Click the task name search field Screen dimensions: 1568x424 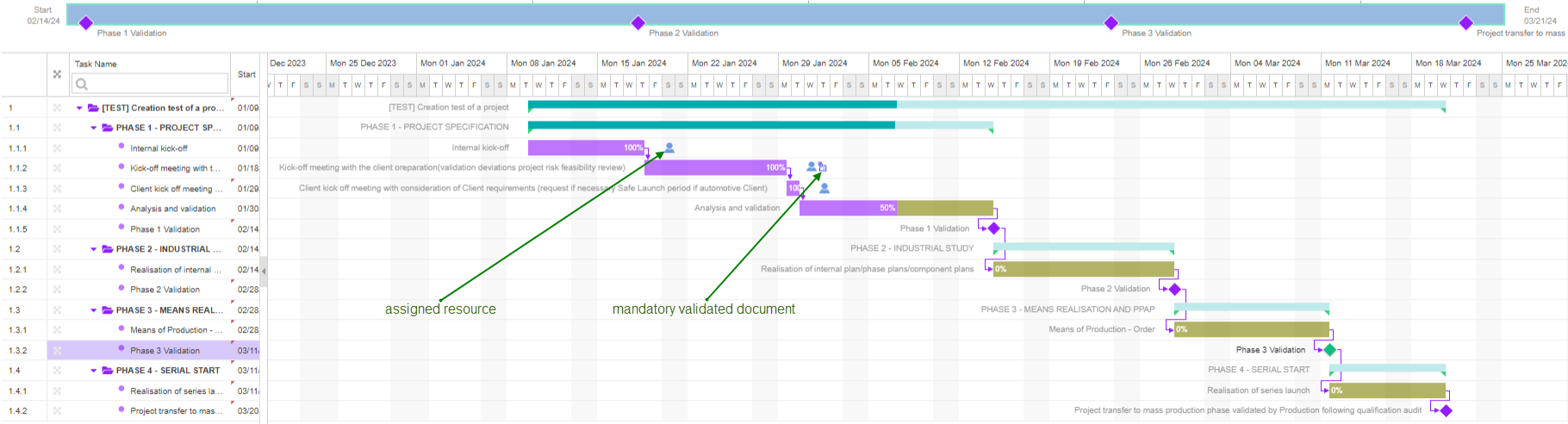click(150, 84)
